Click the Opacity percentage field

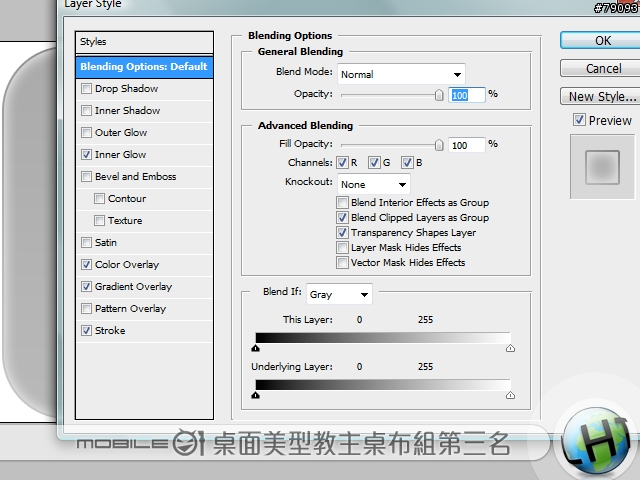click(467, 95)
